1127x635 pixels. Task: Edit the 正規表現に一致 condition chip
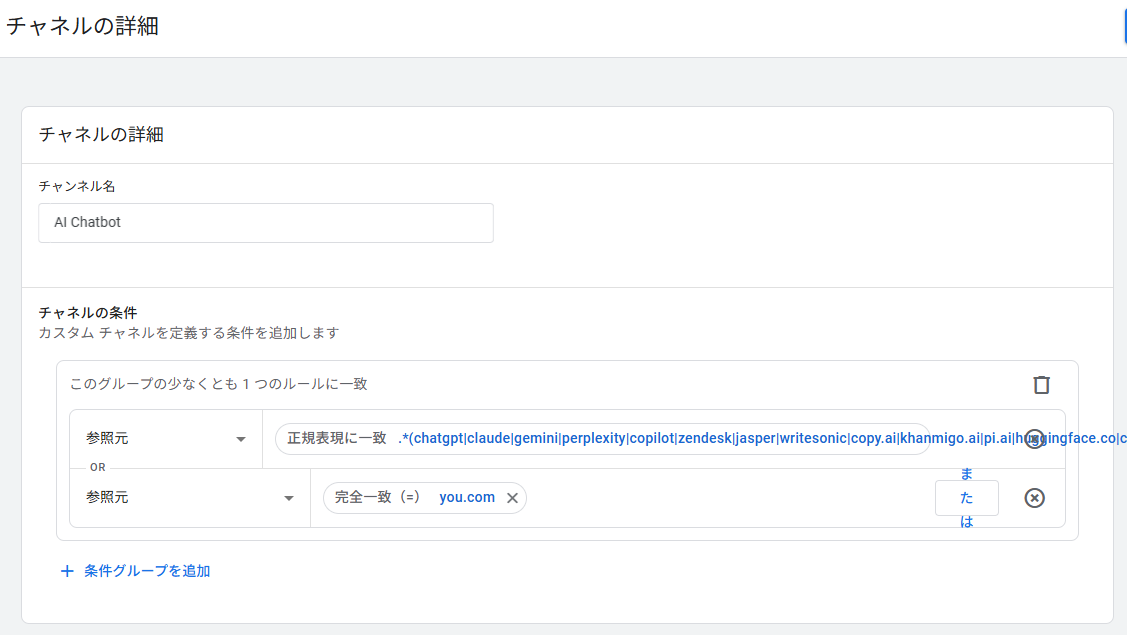tap(602, 439)
